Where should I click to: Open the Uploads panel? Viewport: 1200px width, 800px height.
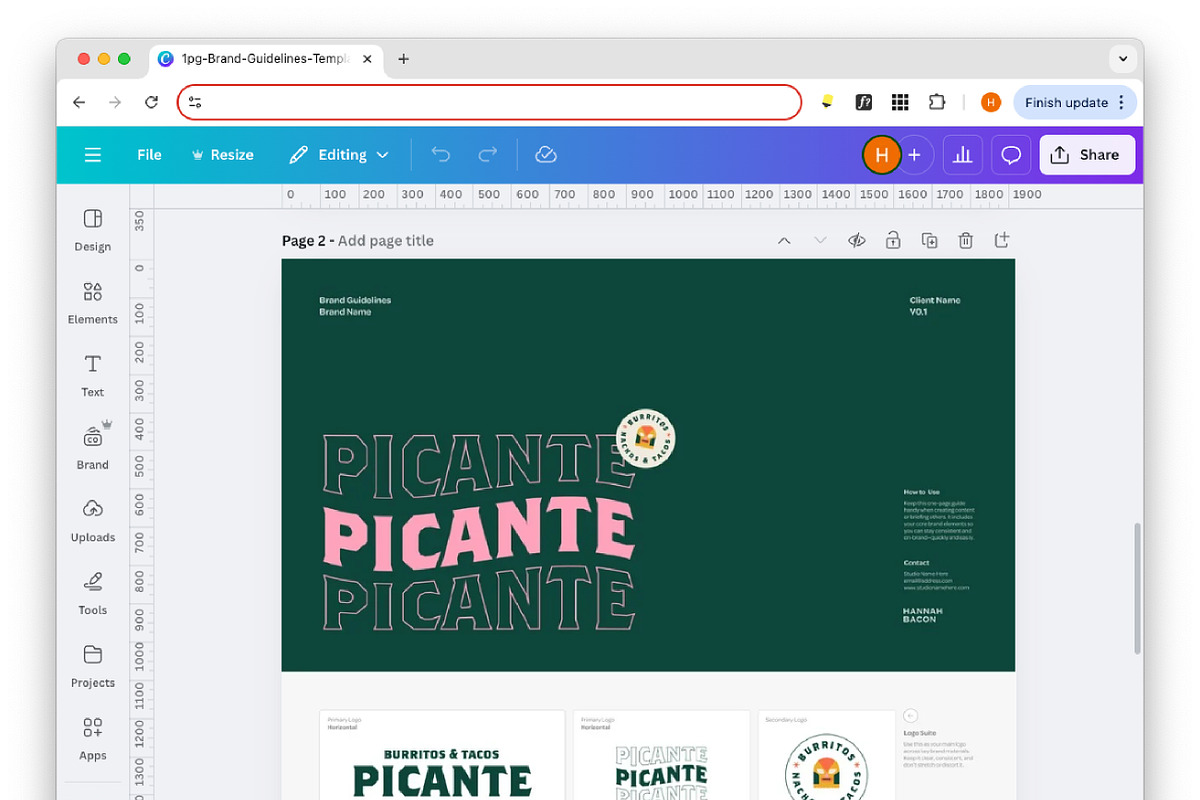pyautogui.click(x=93, y=521)
